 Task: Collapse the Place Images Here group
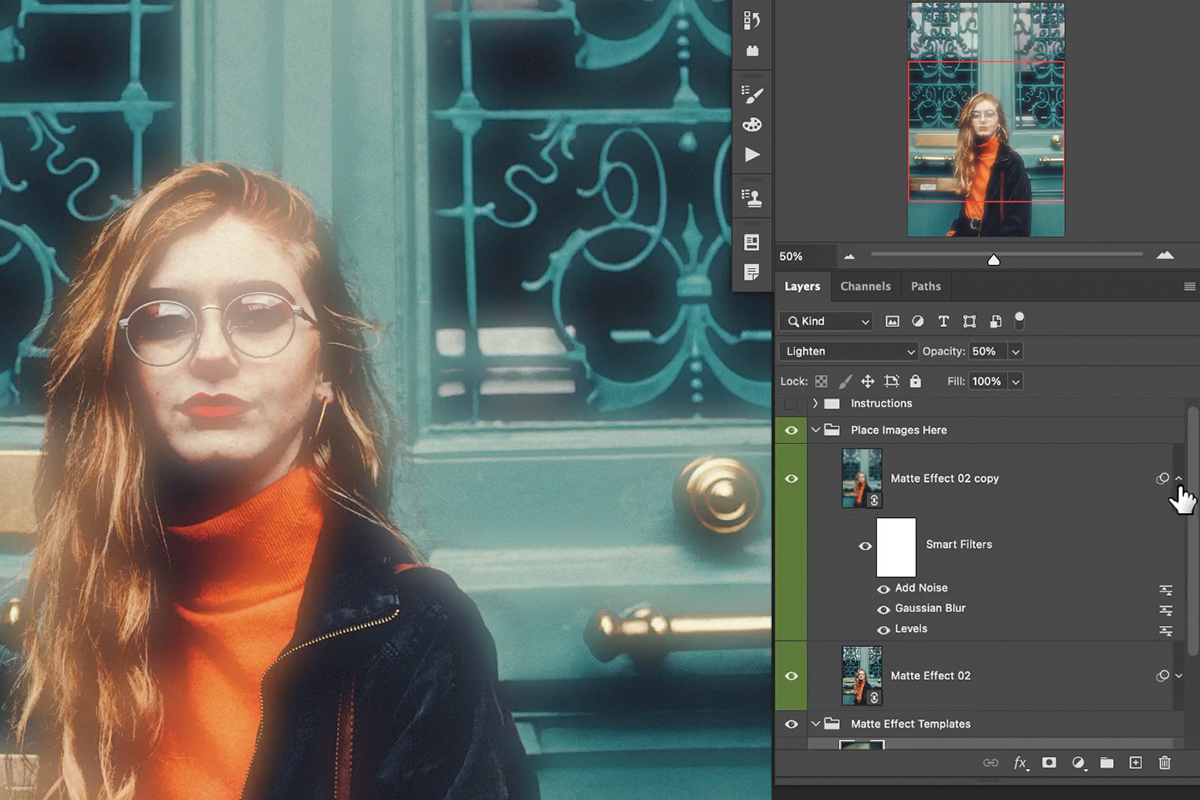[x=815, y=429]
